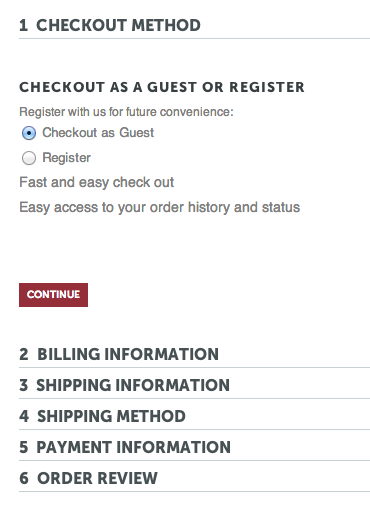Viewport: 370px width, 513px height.
Task: Select the Register radio button
Action: pos(29,158)
